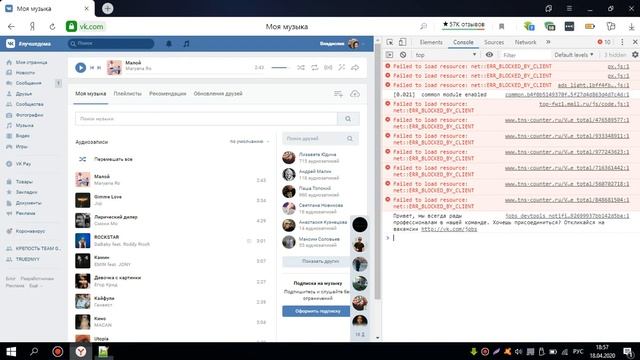
Task: Click the Девочка с картинки track
Action: 171,281
